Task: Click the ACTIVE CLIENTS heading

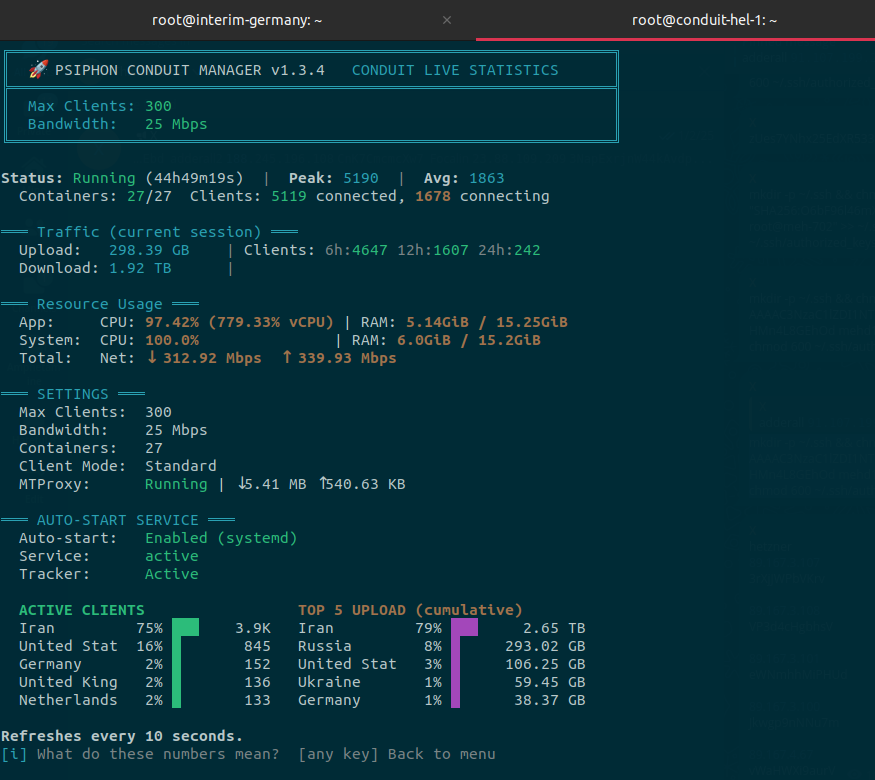Action: click(x=81, y=610)
